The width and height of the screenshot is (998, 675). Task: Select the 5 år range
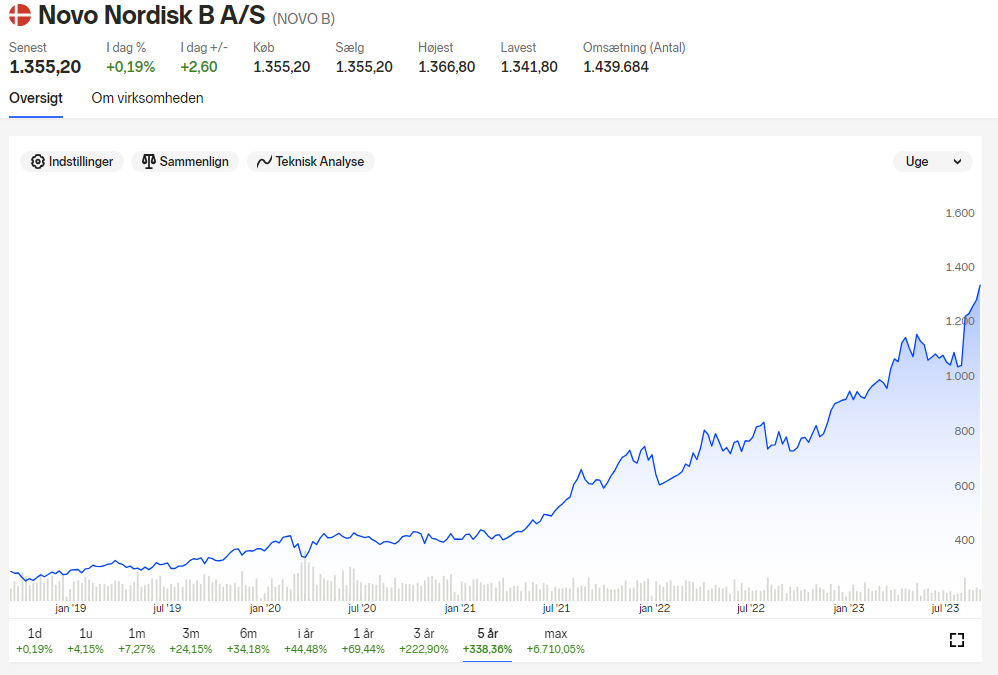coord(488,641)
